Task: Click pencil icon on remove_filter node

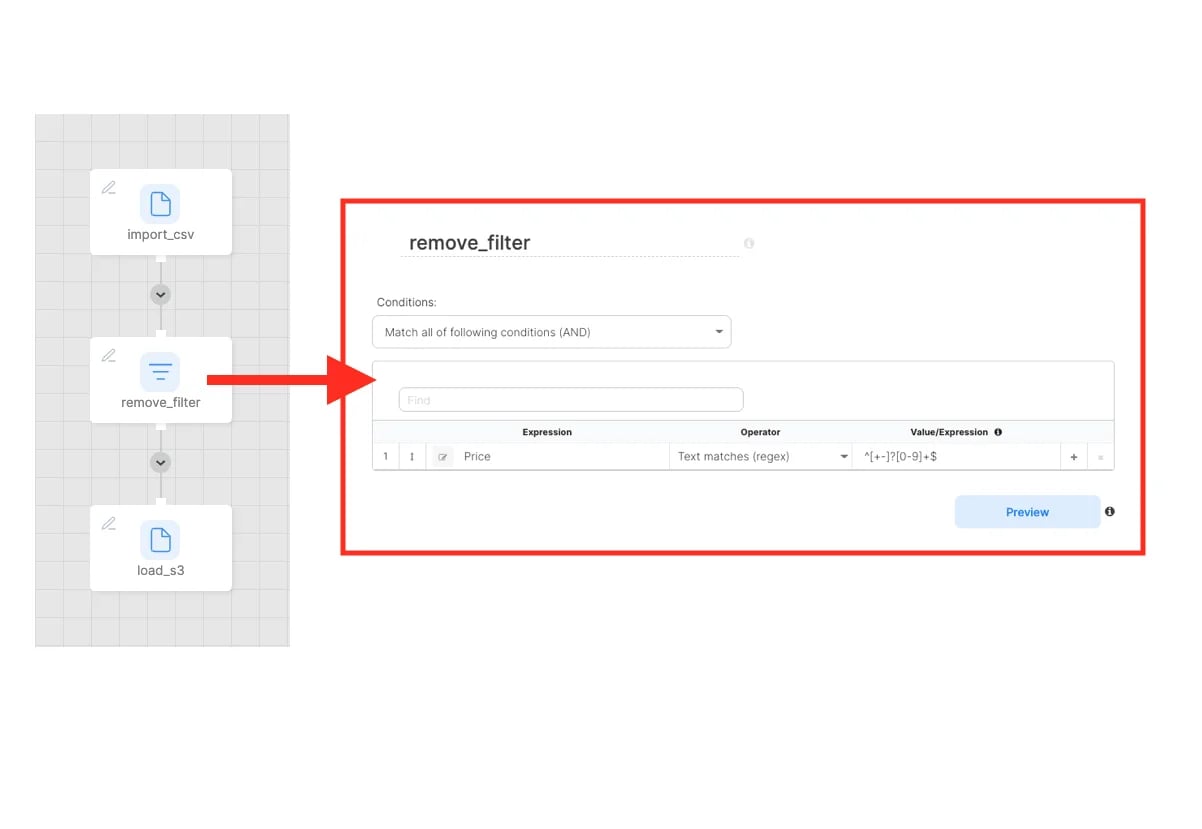Action: point(109,355)
